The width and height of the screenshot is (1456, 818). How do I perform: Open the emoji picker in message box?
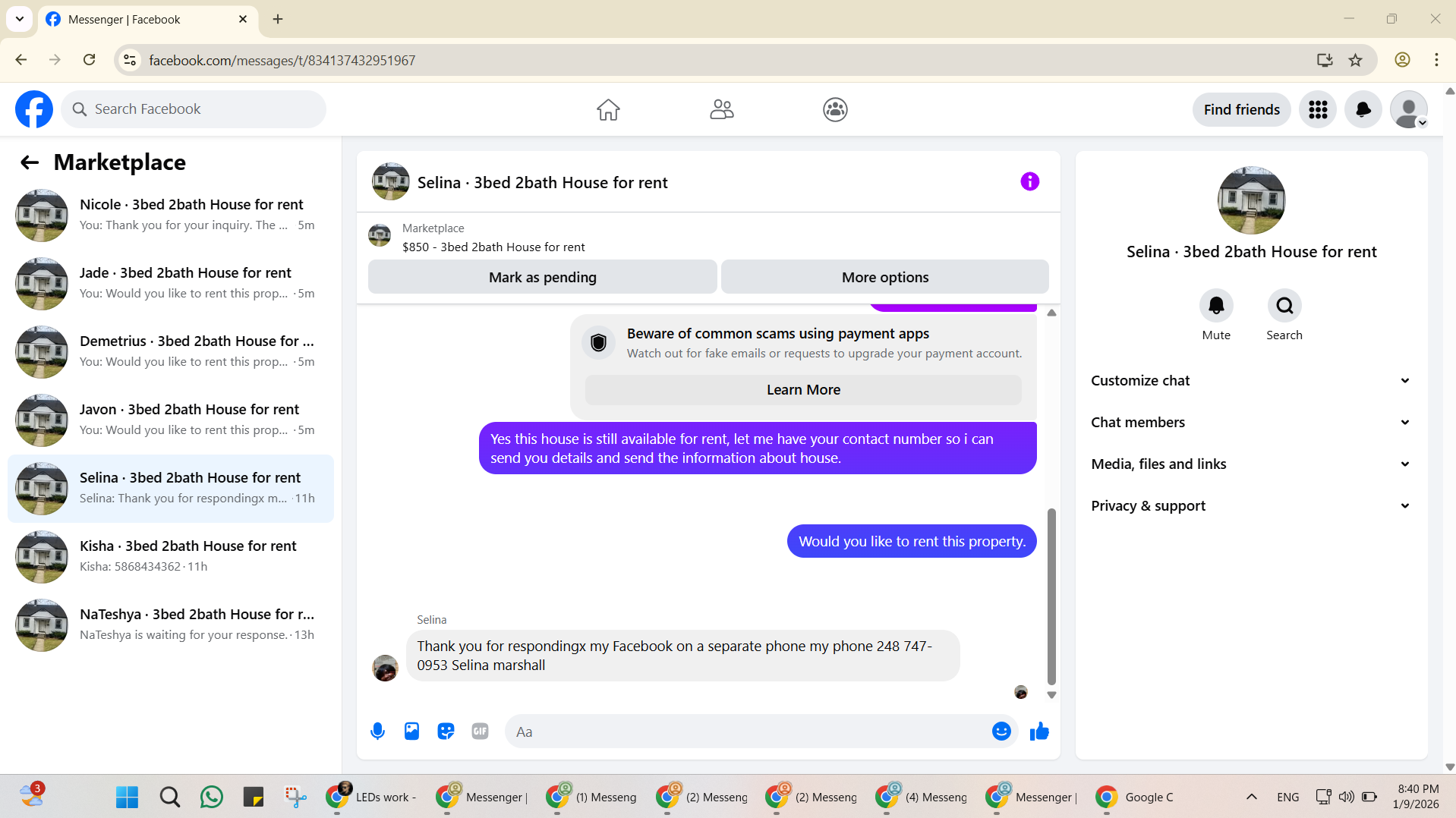[1001, 731]
